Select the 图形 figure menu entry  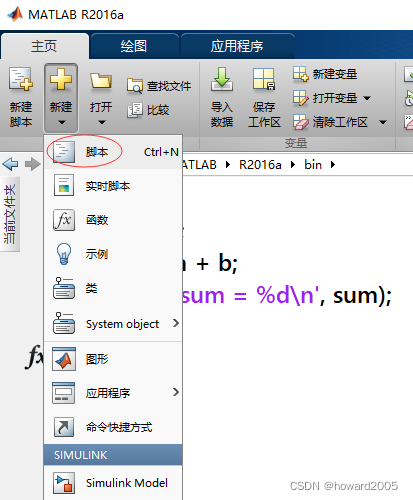coord(113,359)
